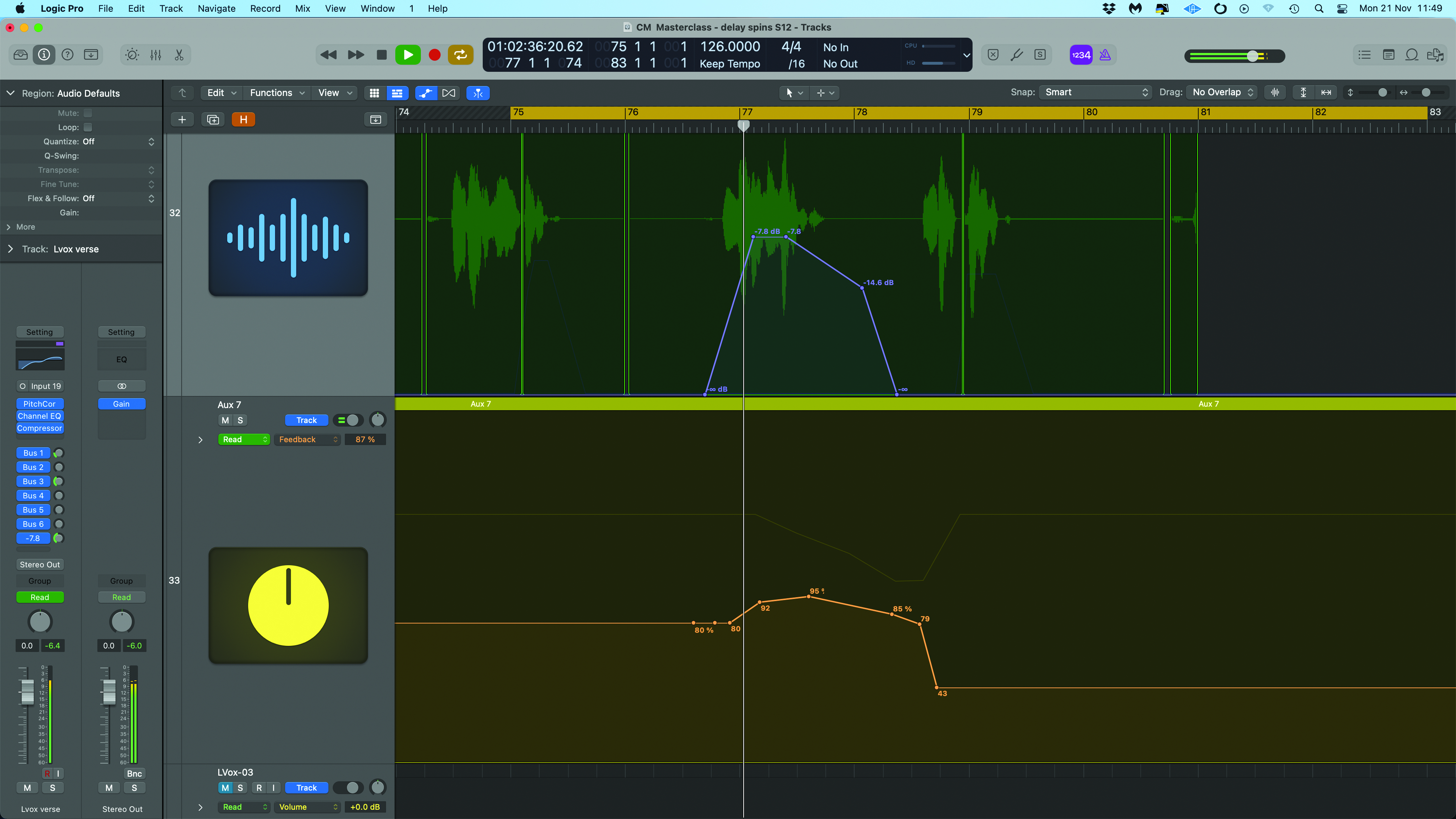Open the Navigate menu
The image size is (1456, 819).
216,9
